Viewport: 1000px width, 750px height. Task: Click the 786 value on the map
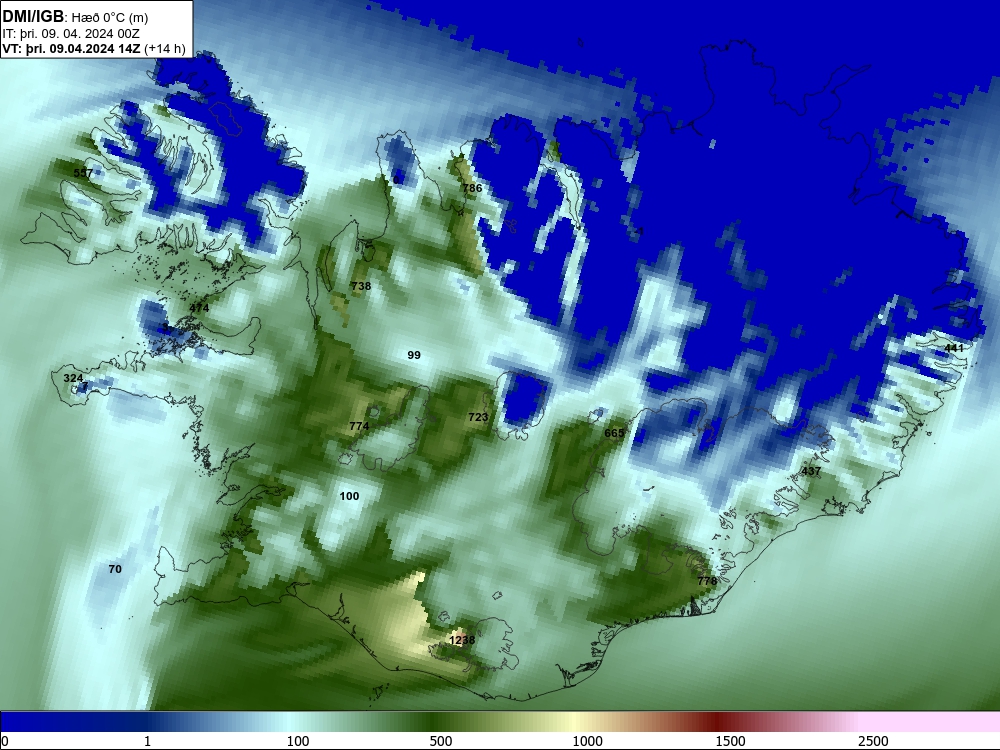(x=472, y=188)
